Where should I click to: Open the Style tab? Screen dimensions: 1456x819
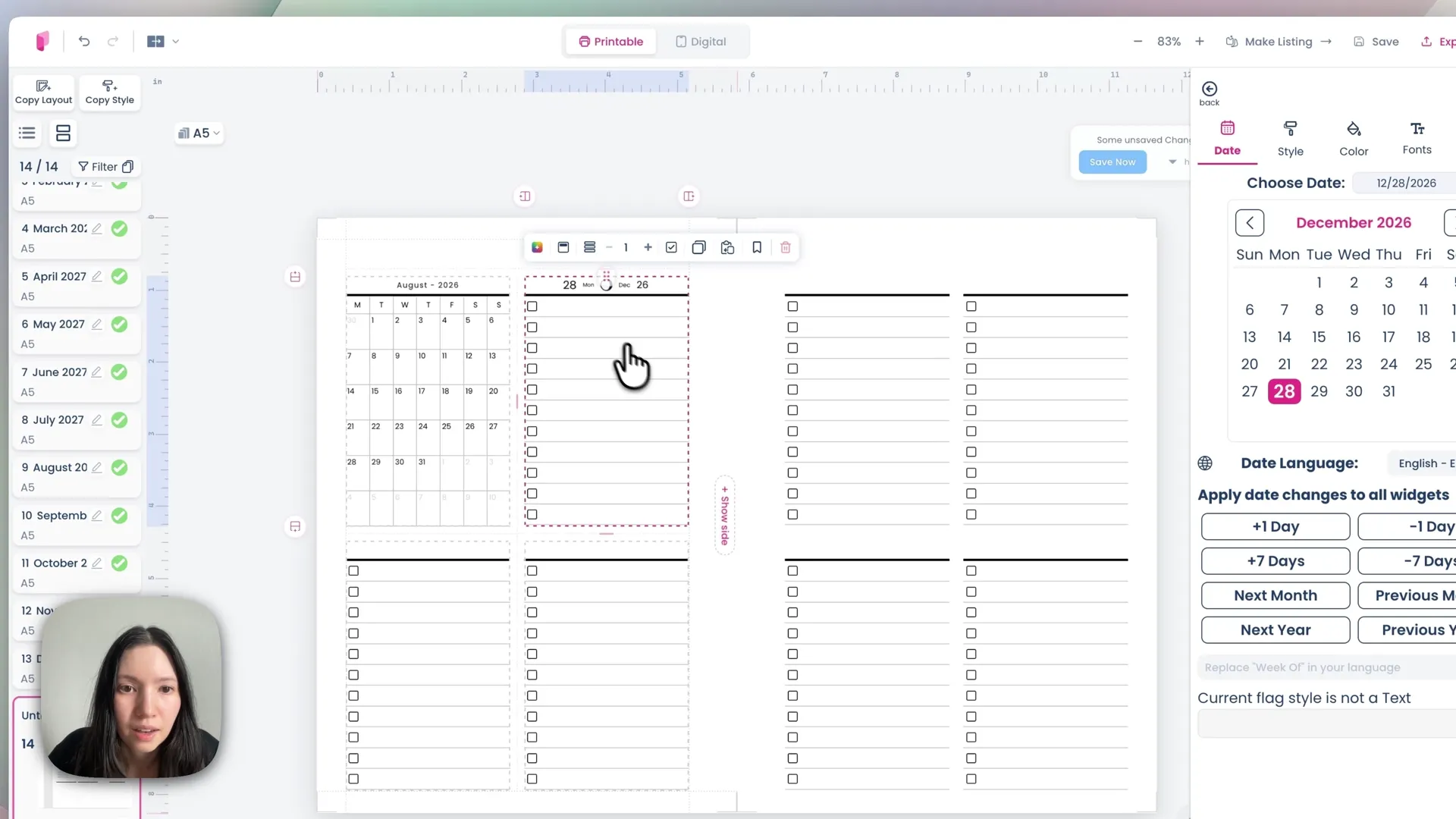click(1290, 139)
